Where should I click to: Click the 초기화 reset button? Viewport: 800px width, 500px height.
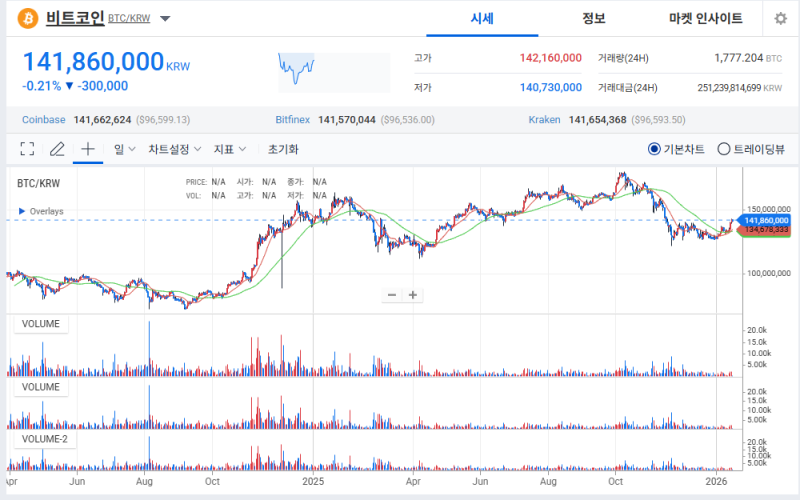pos(283,149)
